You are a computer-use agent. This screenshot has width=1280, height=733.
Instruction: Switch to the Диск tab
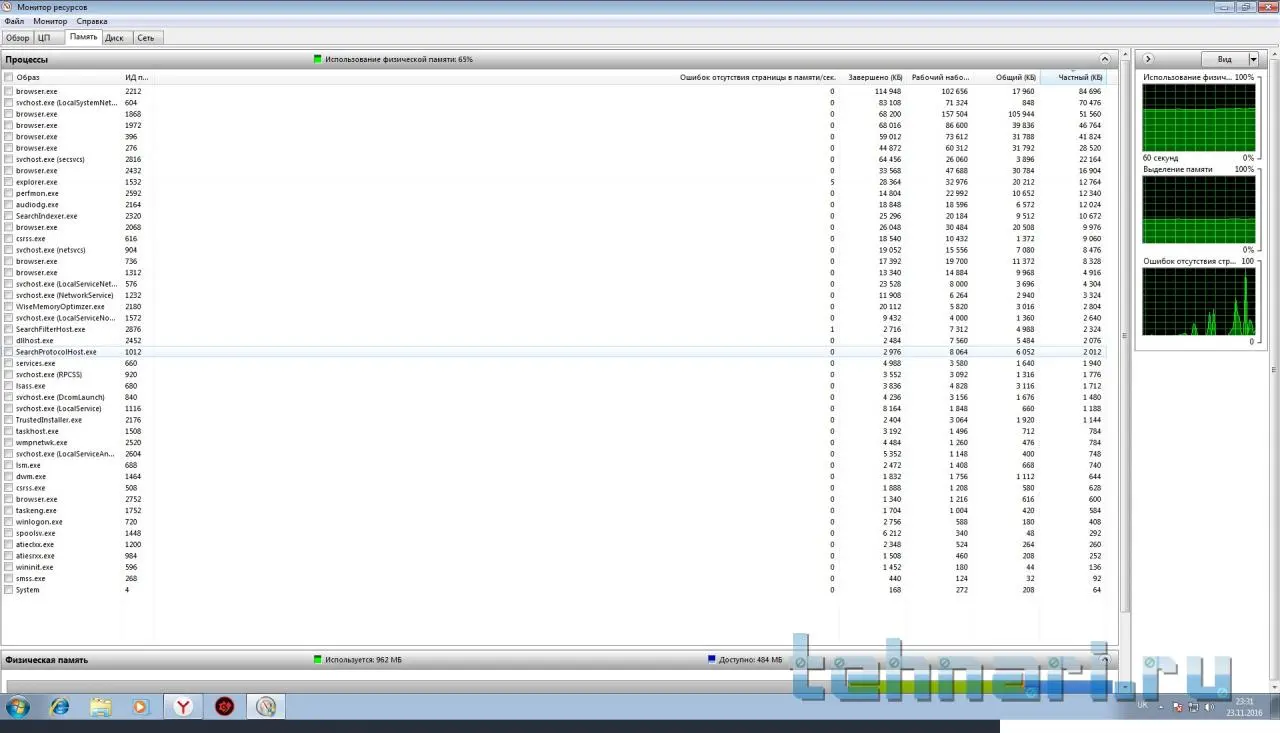(115, 38)
